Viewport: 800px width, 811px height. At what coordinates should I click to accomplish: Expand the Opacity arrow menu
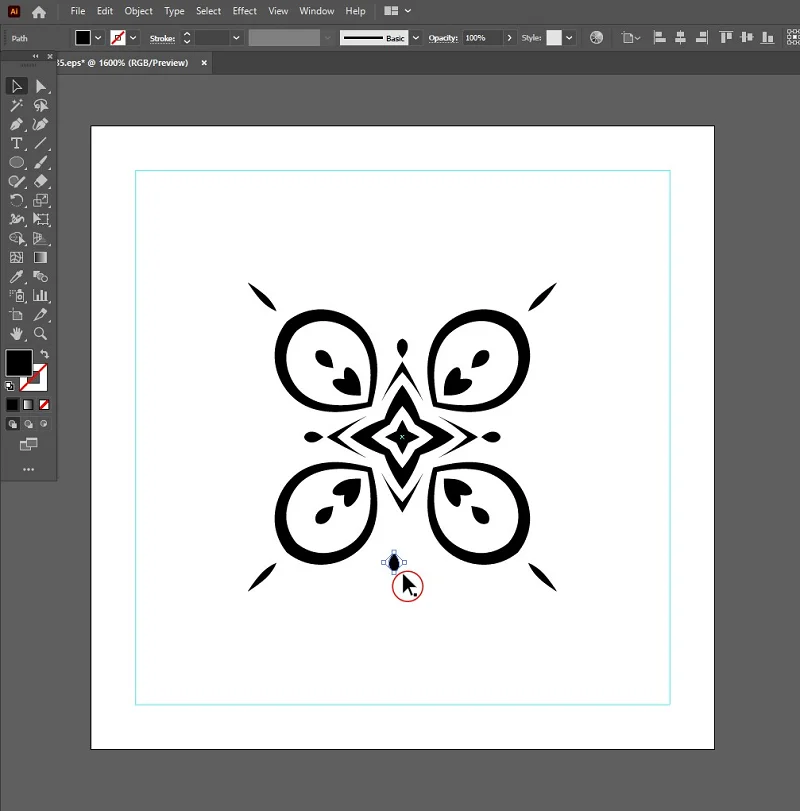pos(509,38)
